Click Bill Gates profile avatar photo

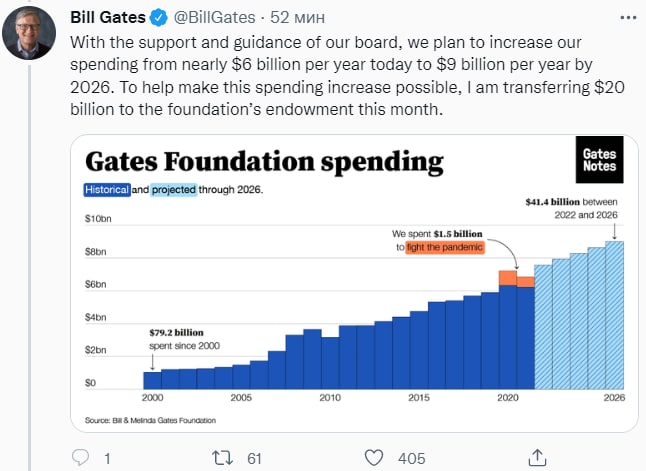[29, 33]
